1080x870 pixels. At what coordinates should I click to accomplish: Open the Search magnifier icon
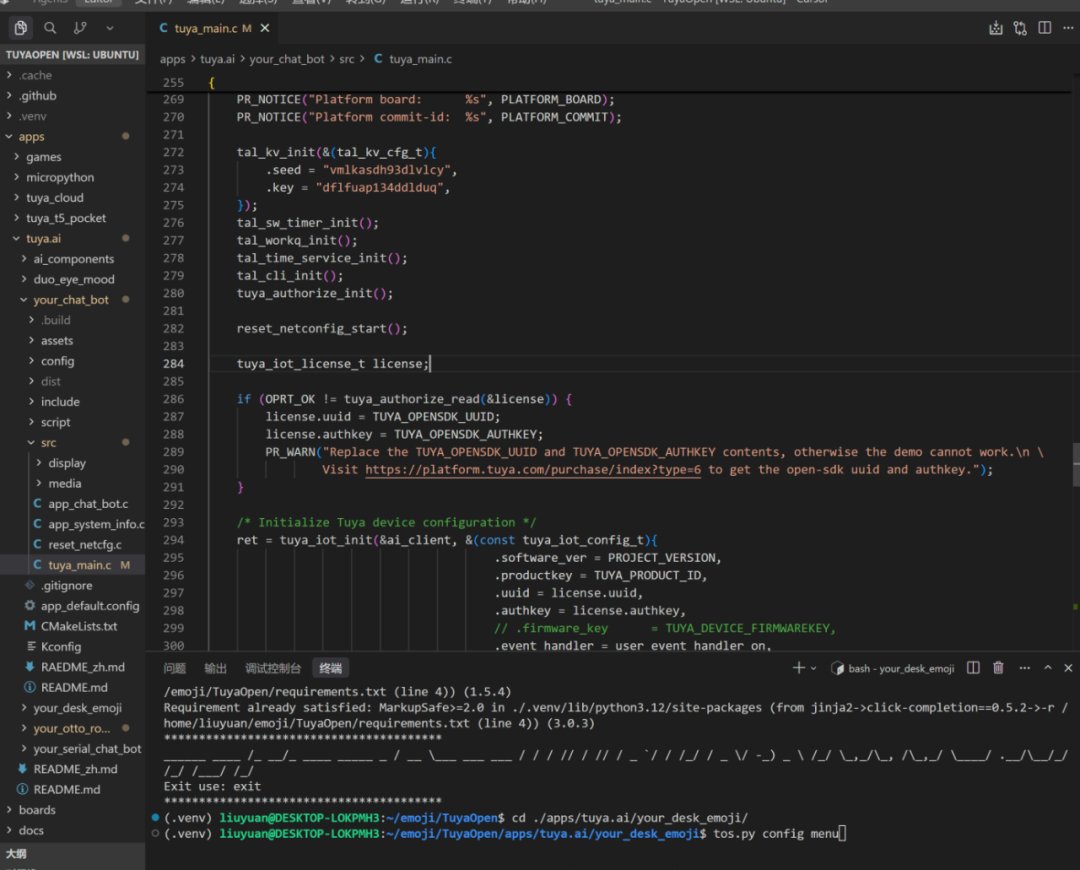click(50, 28)
